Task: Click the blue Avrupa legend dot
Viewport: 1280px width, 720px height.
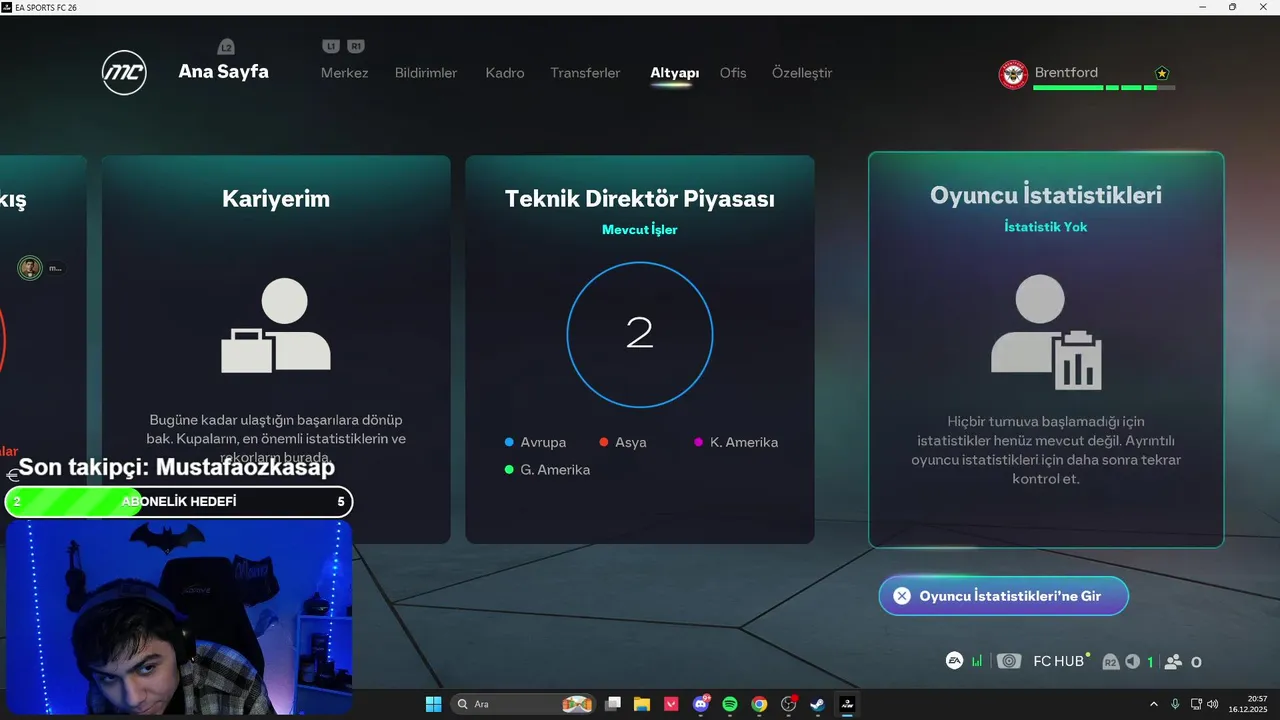Action: pos(509,442)
